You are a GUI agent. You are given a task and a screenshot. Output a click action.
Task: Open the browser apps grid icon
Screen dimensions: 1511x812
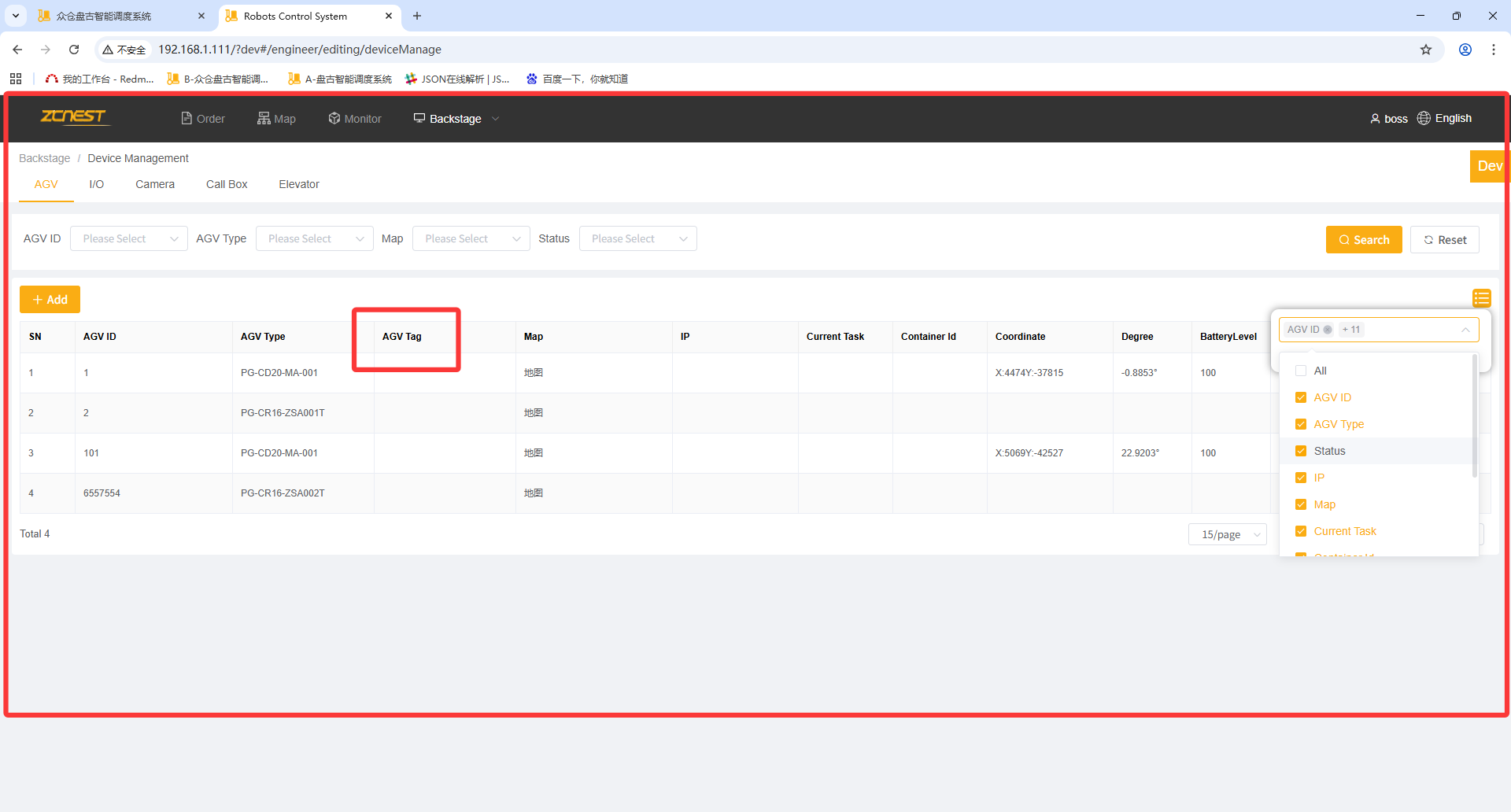click(x=16, y=79)
